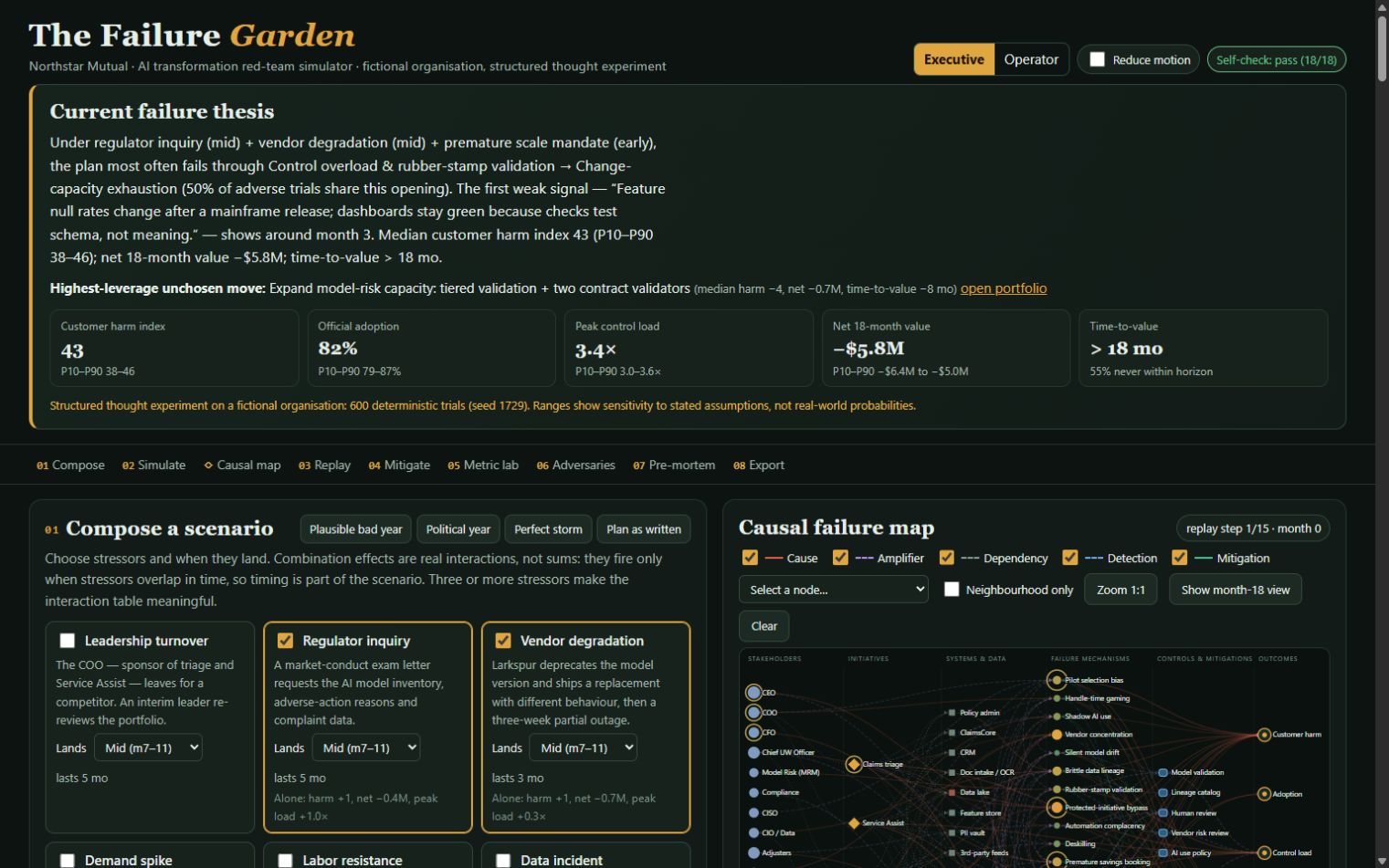
Task: Open Vendor degradation Lands timing dropdown
Action: pyautogui.click(x=583, y=748)
